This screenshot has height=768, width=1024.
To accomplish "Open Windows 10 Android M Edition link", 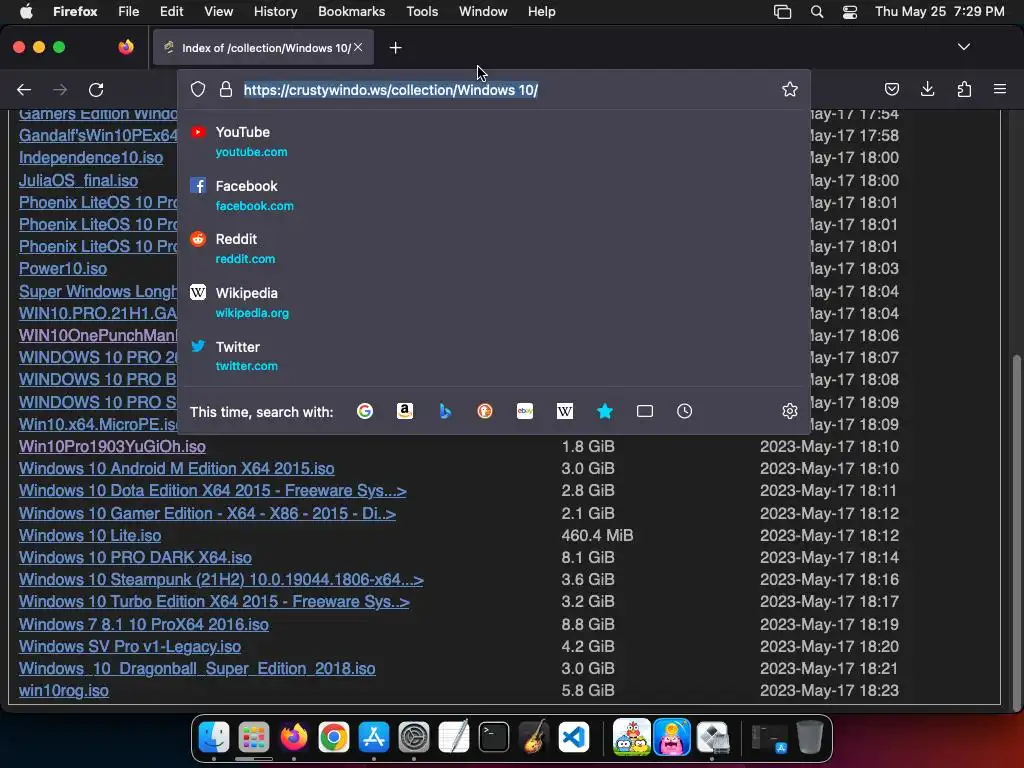I will 176,469.
